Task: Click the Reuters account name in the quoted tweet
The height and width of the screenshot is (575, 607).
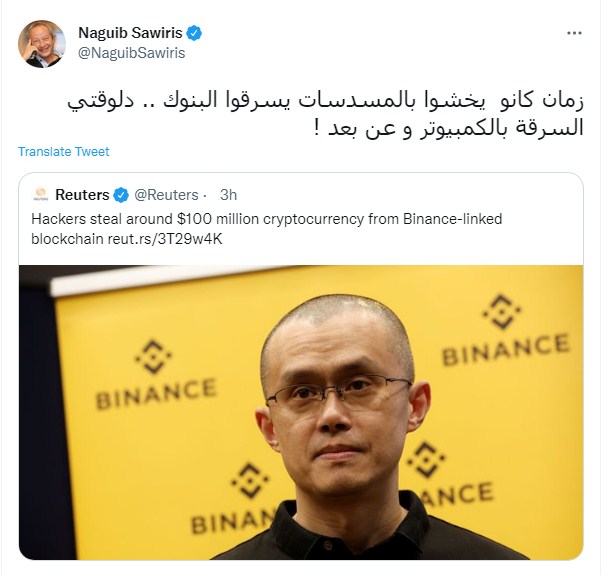Action: (x=82, y=195)
